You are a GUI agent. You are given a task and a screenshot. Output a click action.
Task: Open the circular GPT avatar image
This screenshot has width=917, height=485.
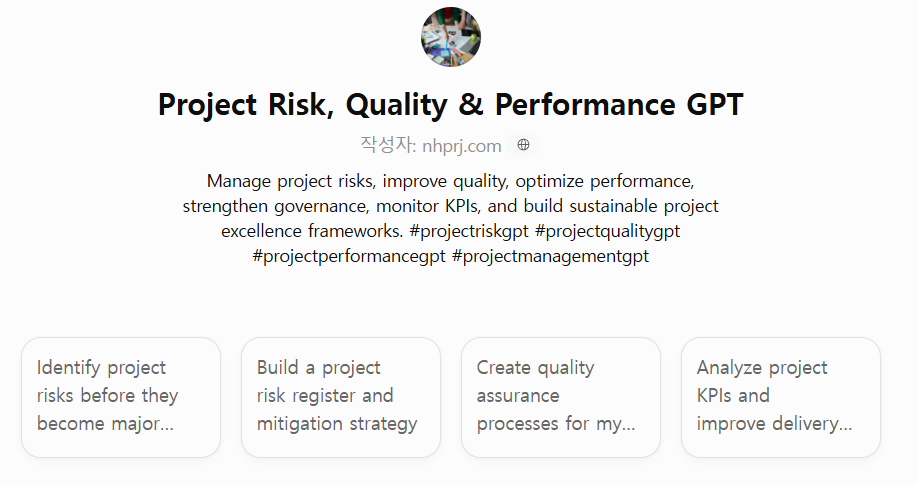click(451, 37)
